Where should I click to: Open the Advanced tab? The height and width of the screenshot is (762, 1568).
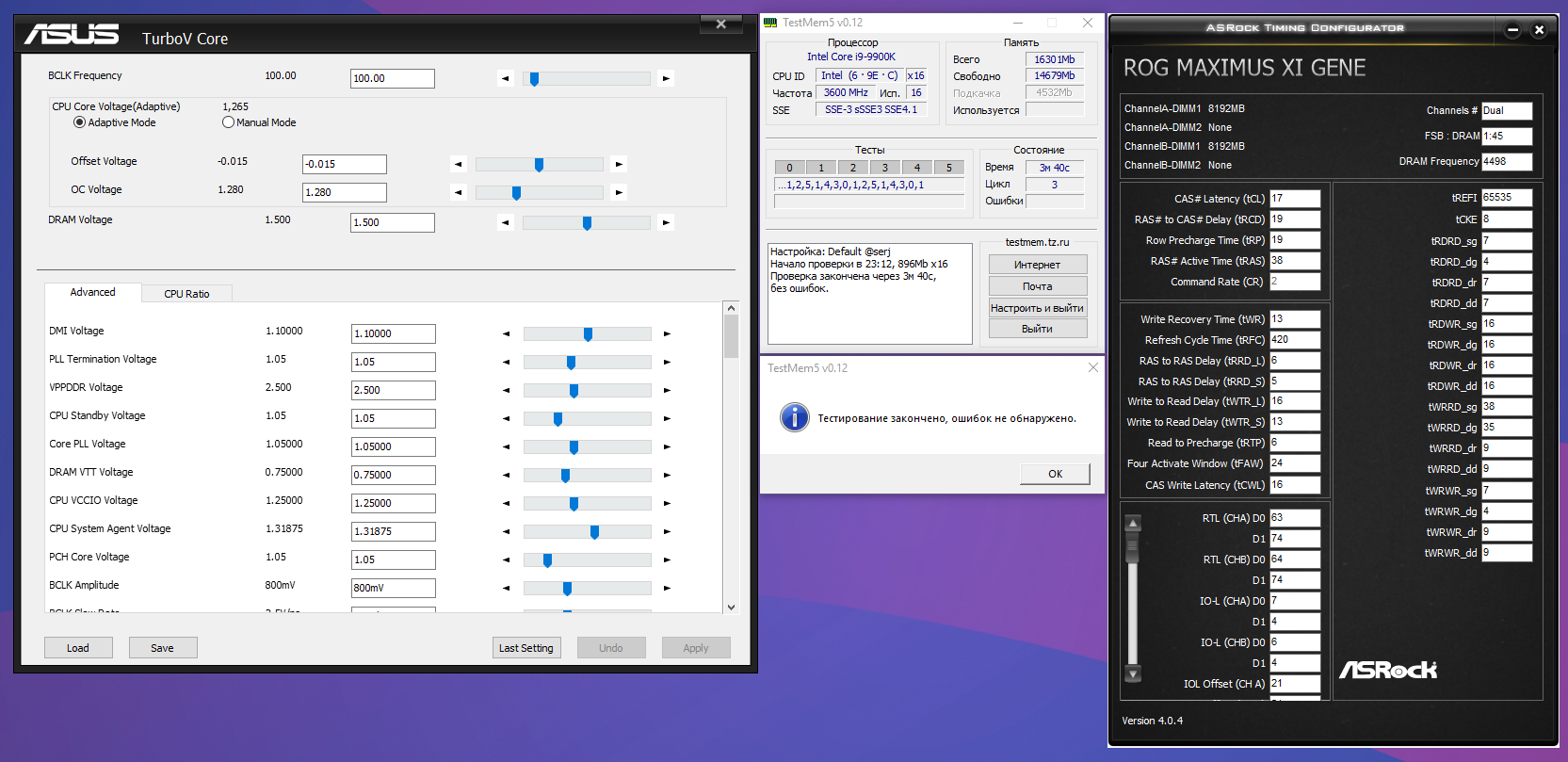(92, 293)
